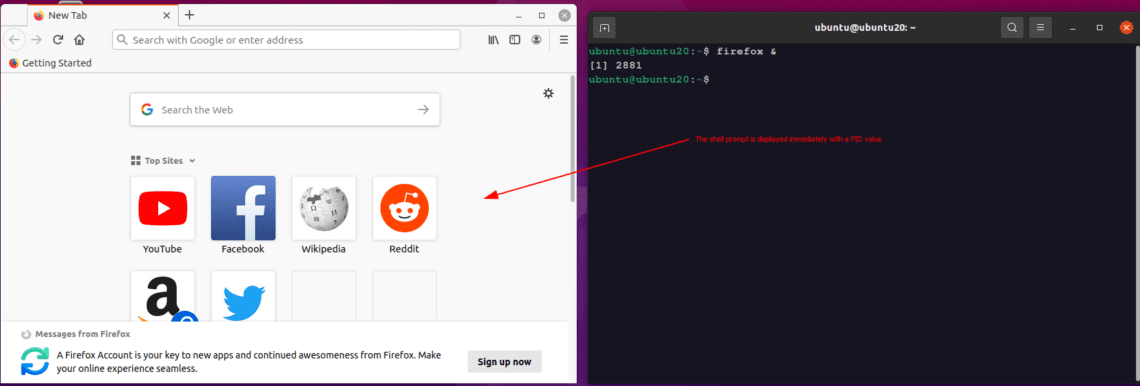Click the Sign up now button
Image resolution: width=1140 pixels, height=386 pixels.
505,361
